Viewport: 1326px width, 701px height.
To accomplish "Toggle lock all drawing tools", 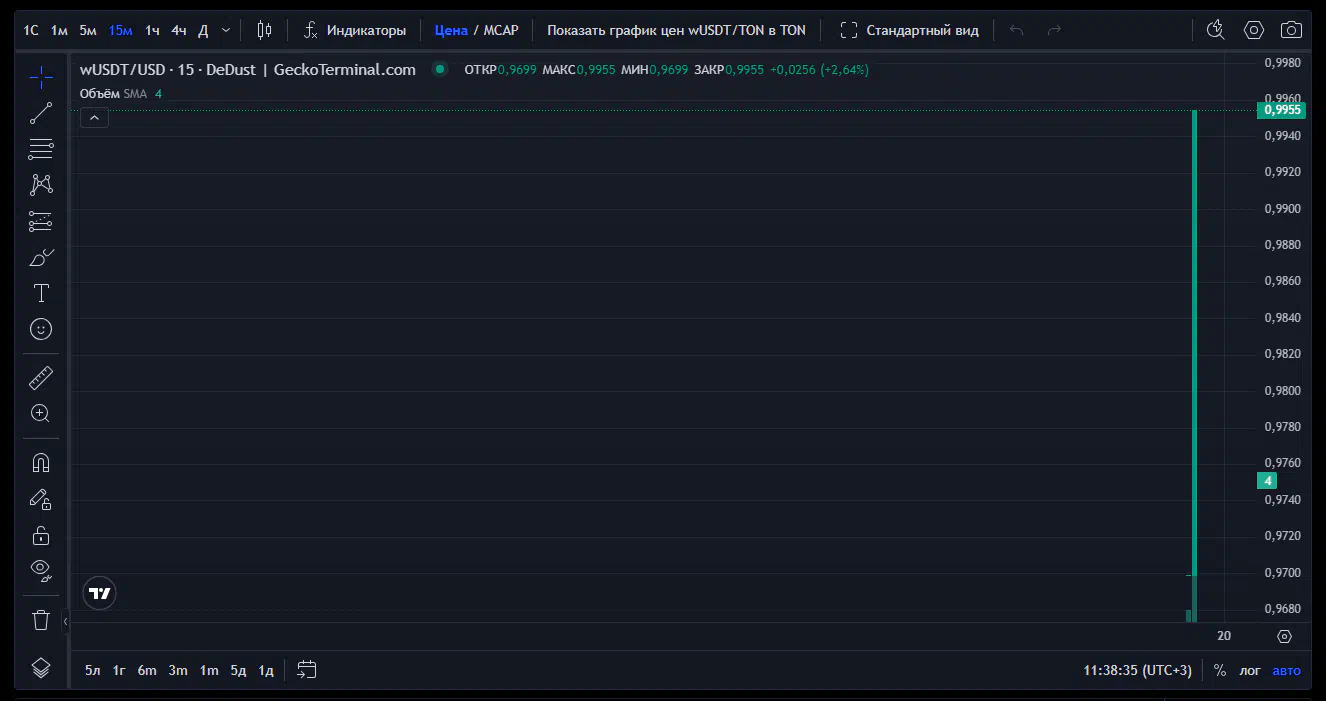I will tap(41, 535).
